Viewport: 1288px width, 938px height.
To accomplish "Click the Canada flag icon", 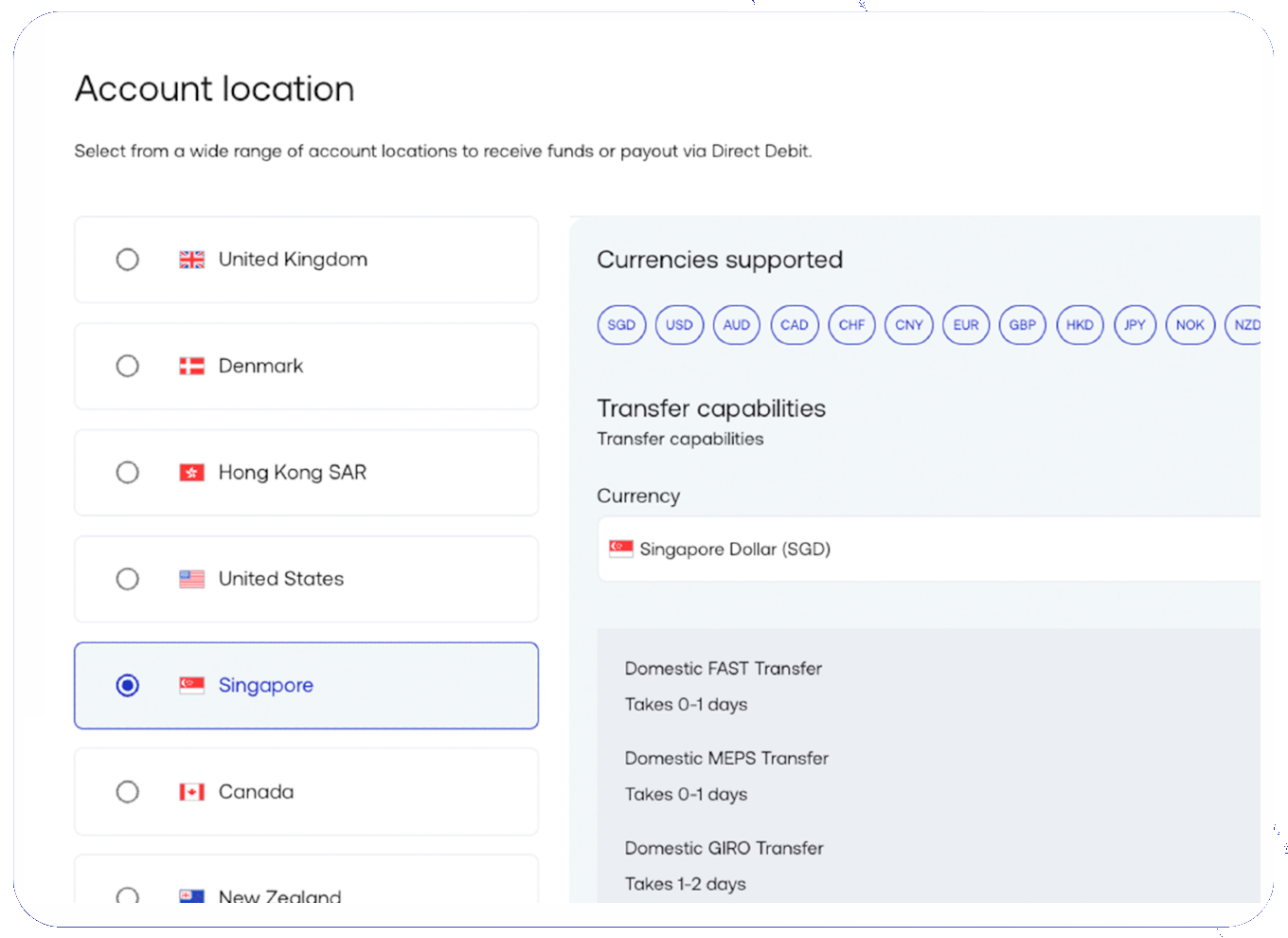I will (191, 792).
